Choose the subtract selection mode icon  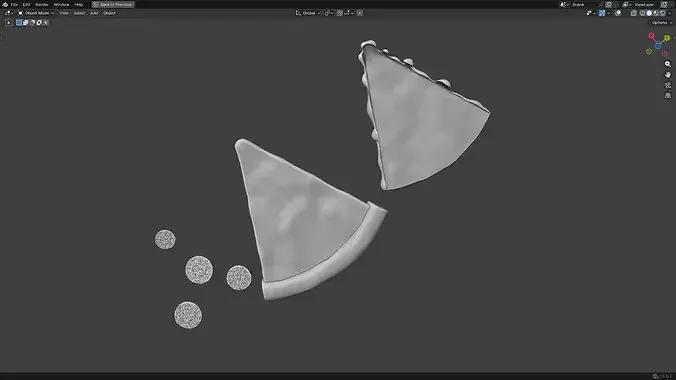pos(32,22)
